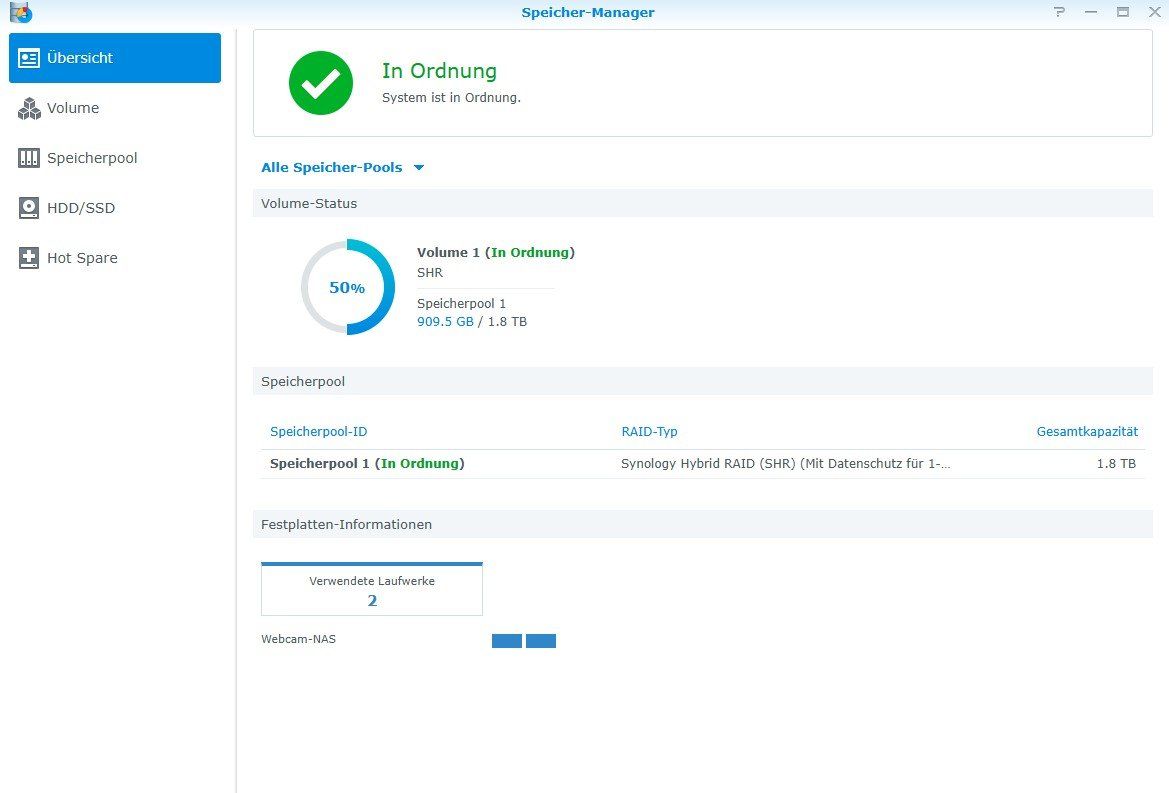Switch to the Volume section
The height and width of the screenshot is (793, 1169).
coord(115,108)
